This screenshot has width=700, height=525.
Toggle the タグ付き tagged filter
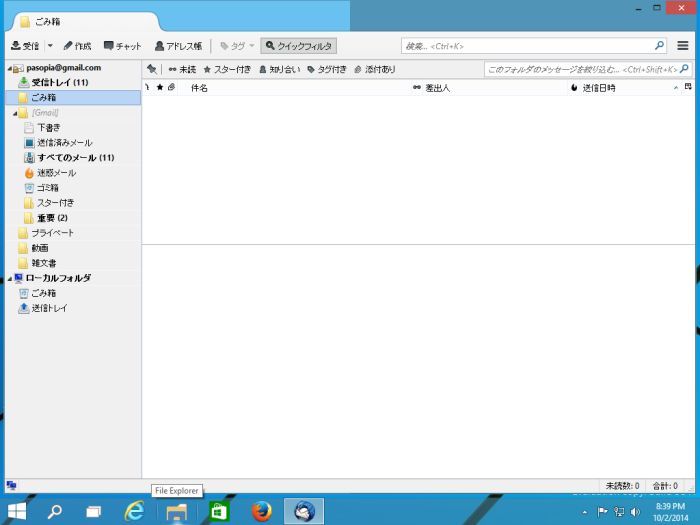tap(327, 69)
